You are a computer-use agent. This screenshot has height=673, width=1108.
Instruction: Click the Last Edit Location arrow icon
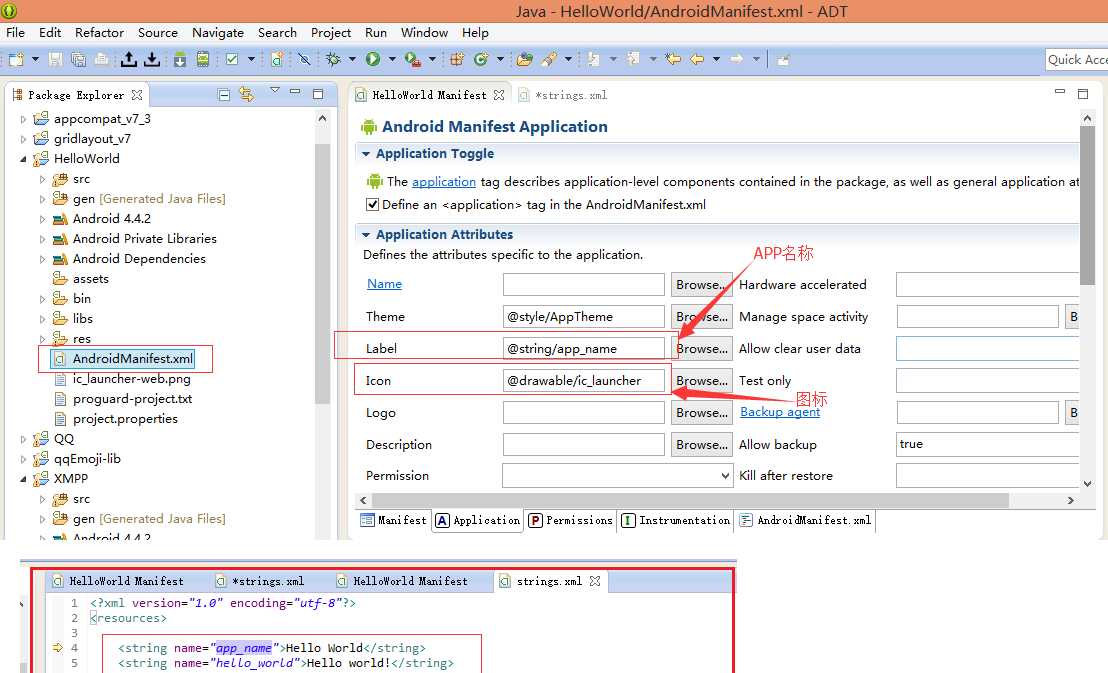[x=673, y=59]
